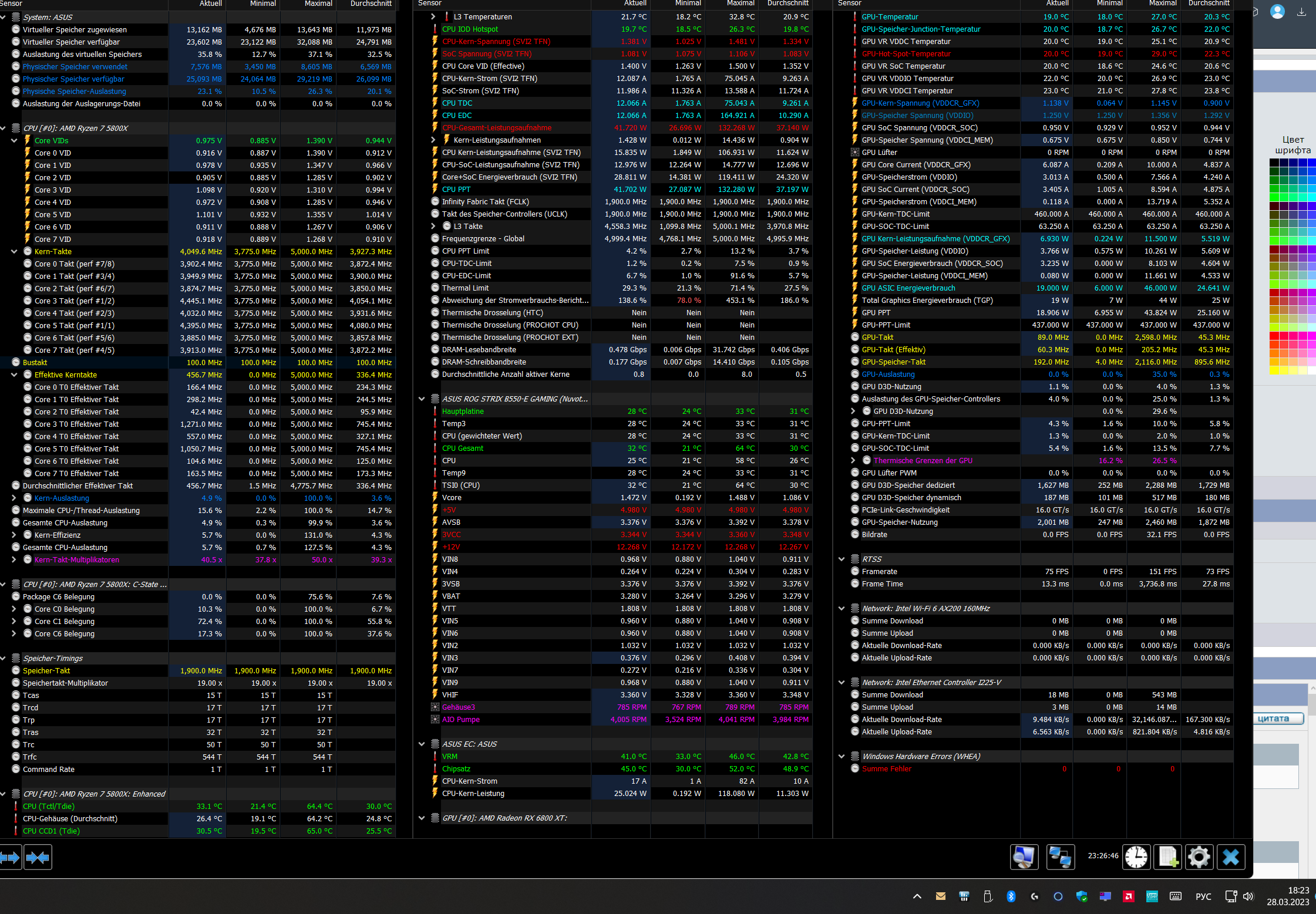Expand the Kern-Auslastung row

click(x=14, y=498)
